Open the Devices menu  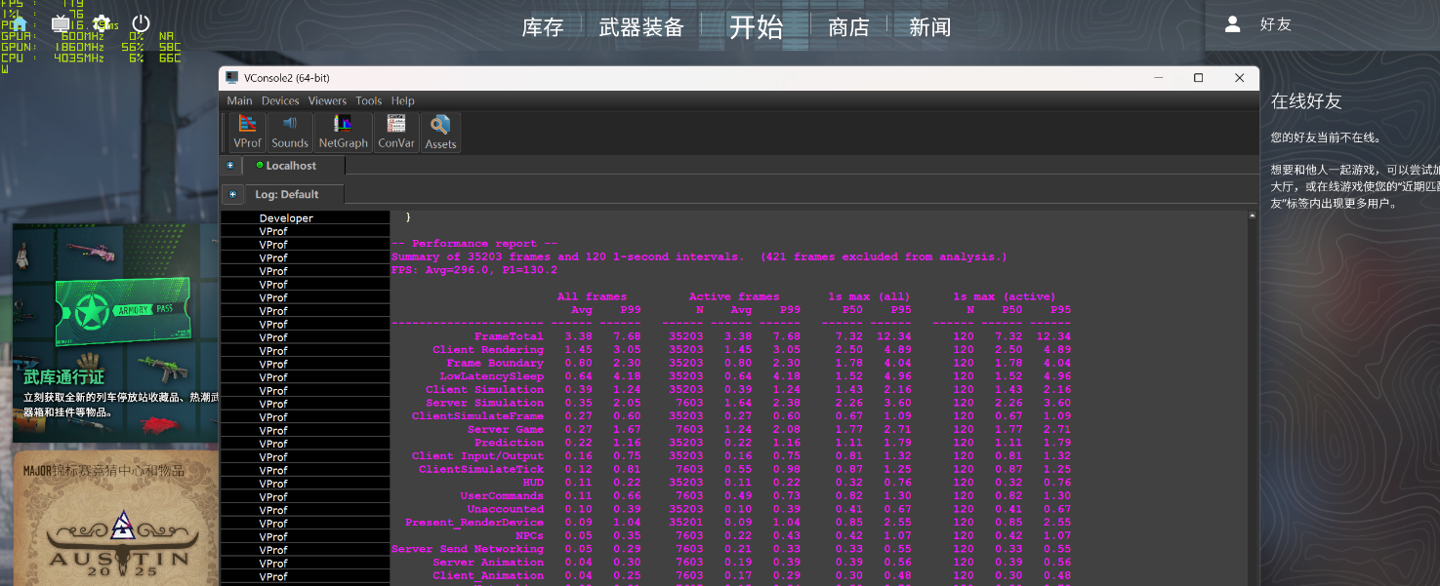coord(280,101)
